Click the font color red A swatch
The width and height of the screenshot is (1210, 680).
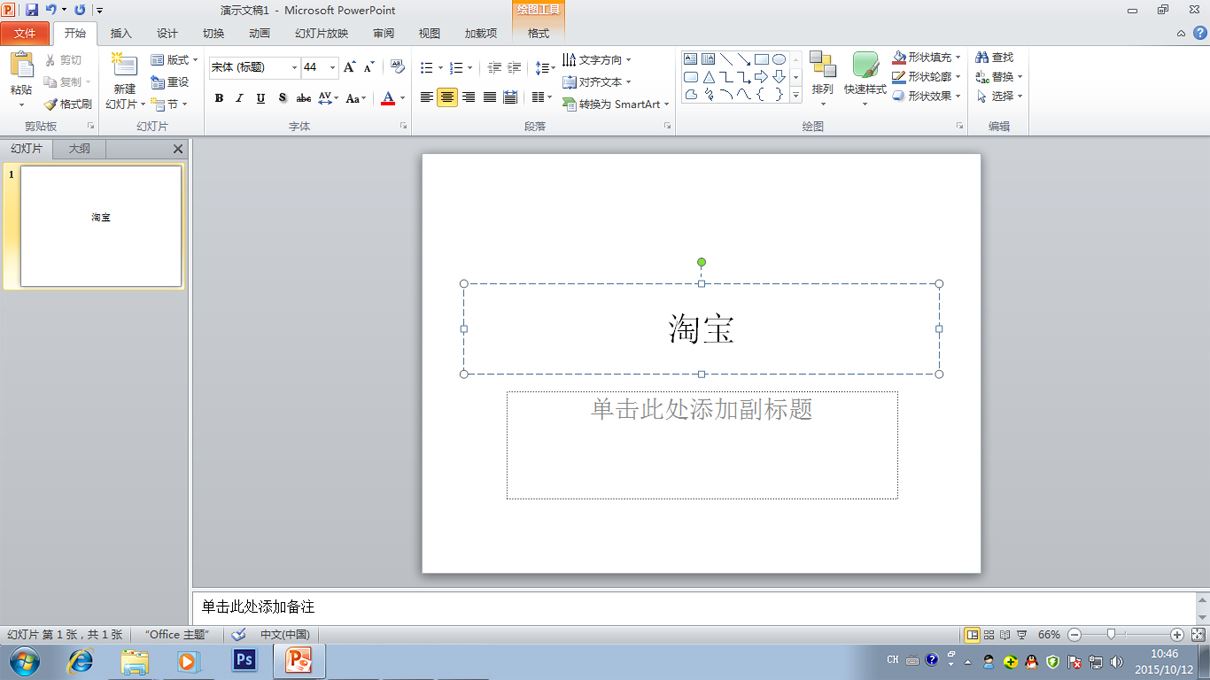tap(388, 98)
